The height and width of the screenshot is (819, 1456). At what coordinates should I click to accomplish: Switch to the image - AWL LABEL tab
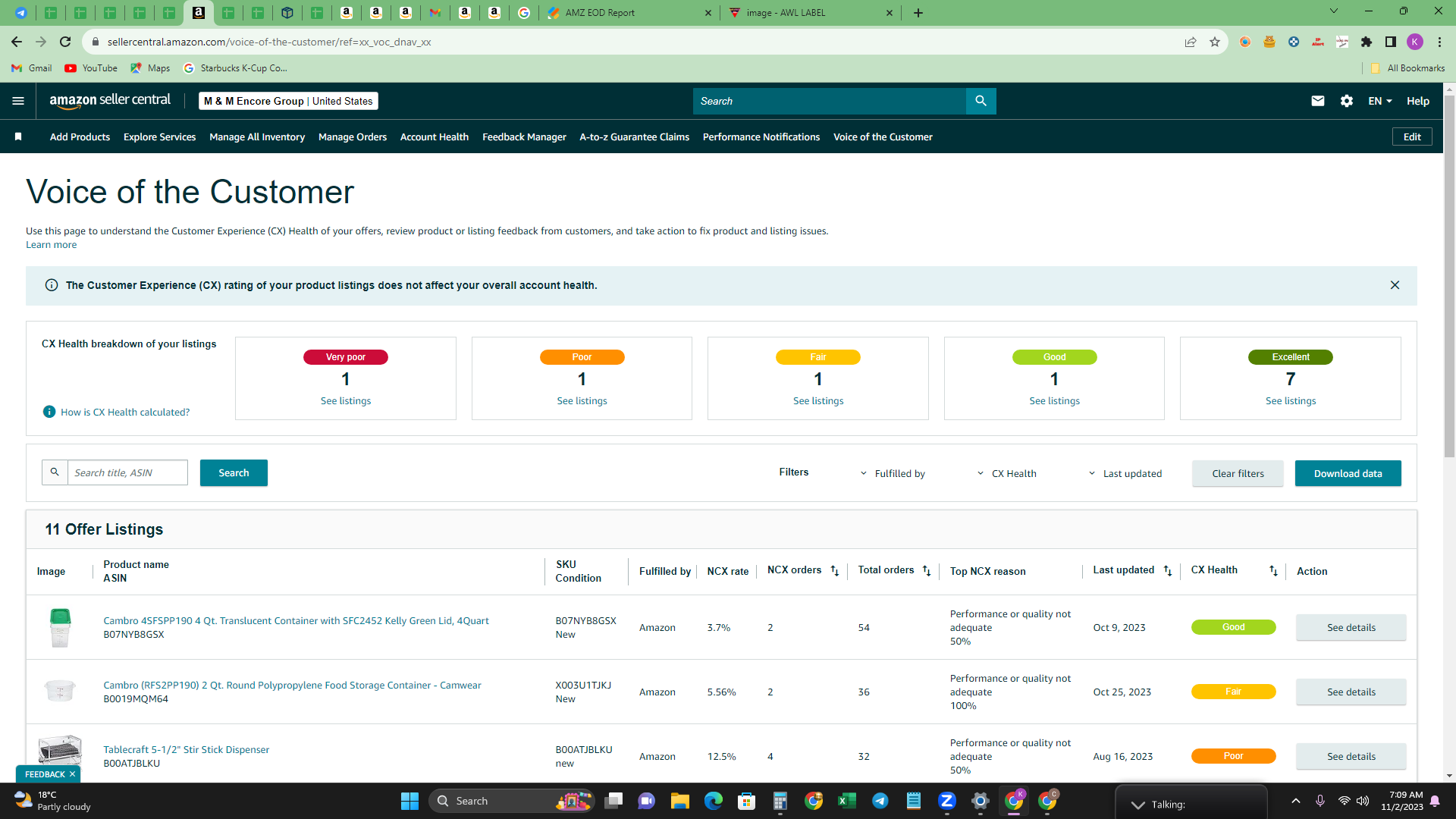[x=811, y=13]
